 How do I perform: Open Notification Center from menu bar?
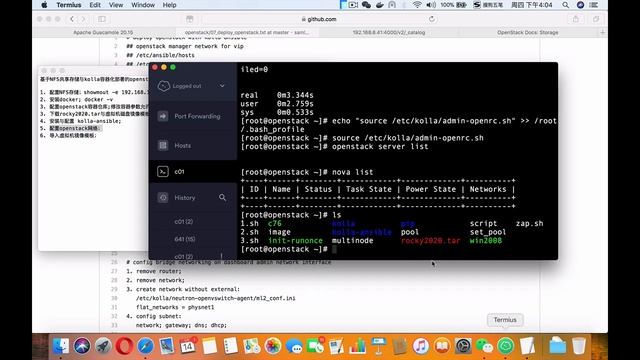(x=594, y=5)
